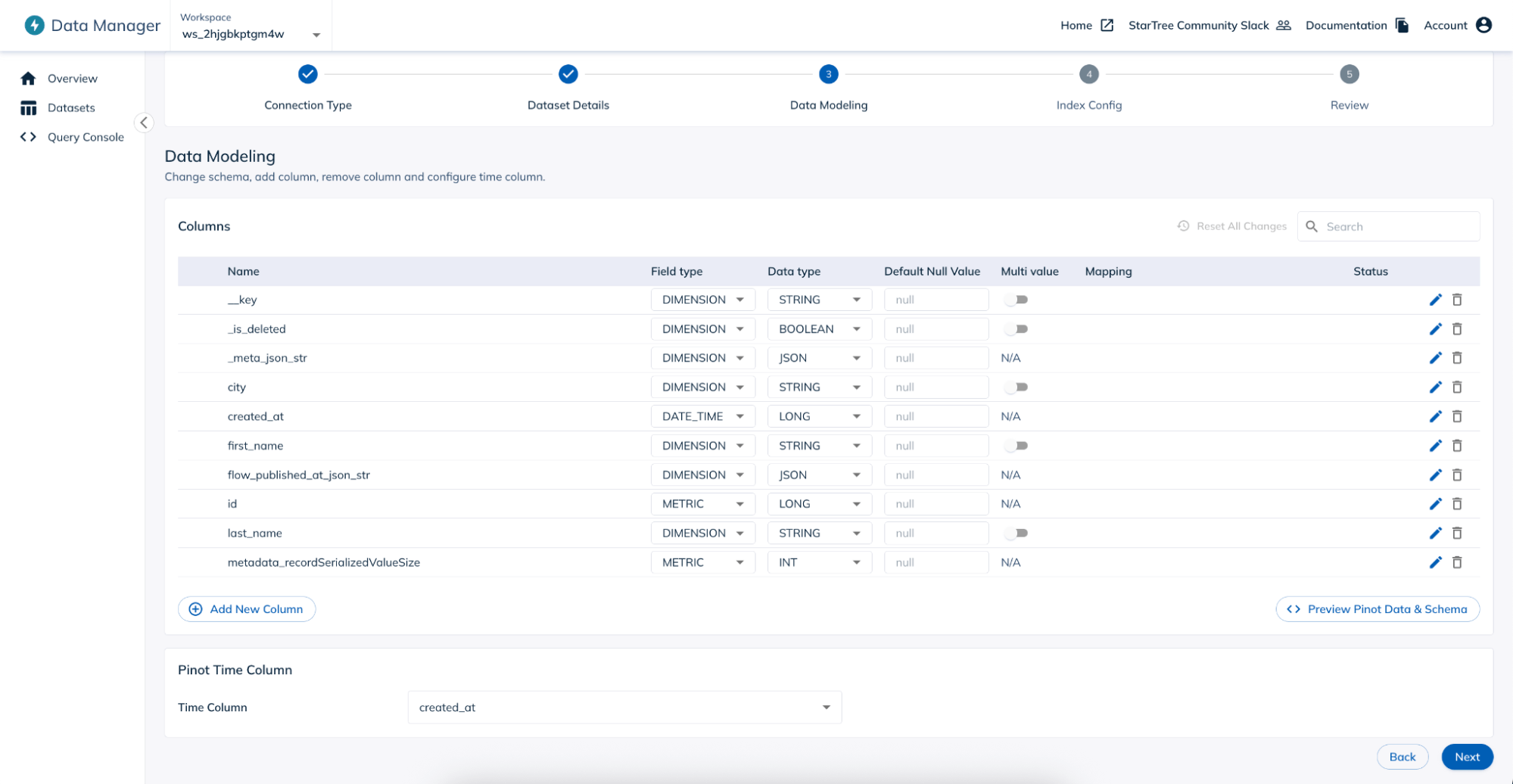Edit the _is_deleted column
The width and height of the screenshot is (1513, 784).
pyautogui.click(x=1435, y=329)
